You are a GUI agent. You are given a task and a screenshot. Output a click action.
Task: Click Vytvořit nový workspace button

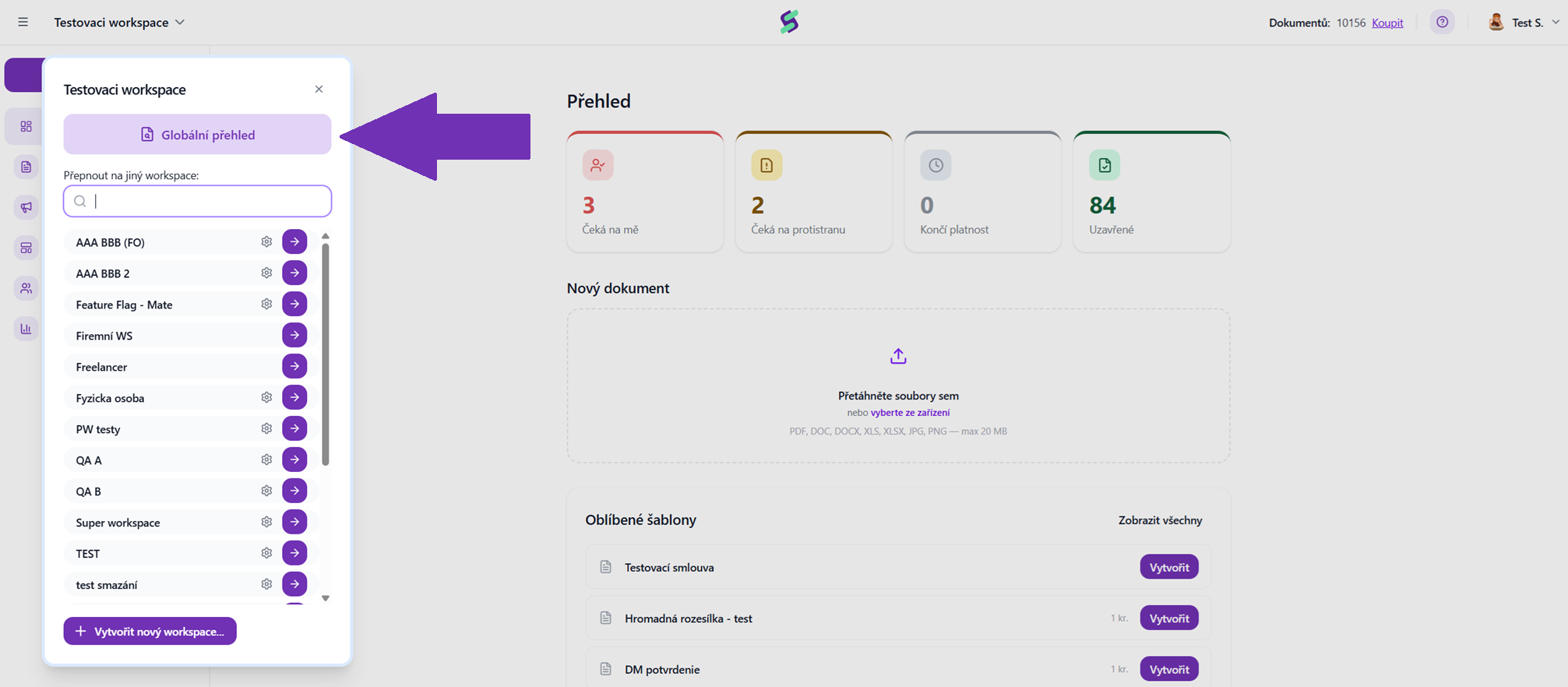click(150, 631)
